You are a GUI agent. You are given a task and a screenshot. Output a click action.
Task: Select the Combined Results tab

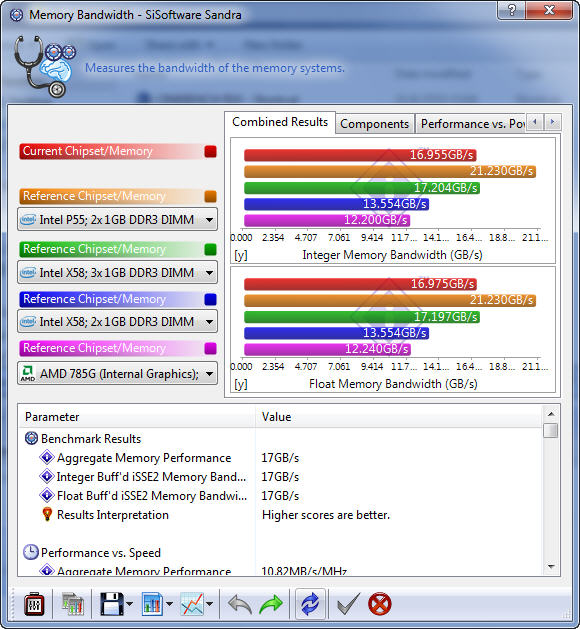click(280, 122)
